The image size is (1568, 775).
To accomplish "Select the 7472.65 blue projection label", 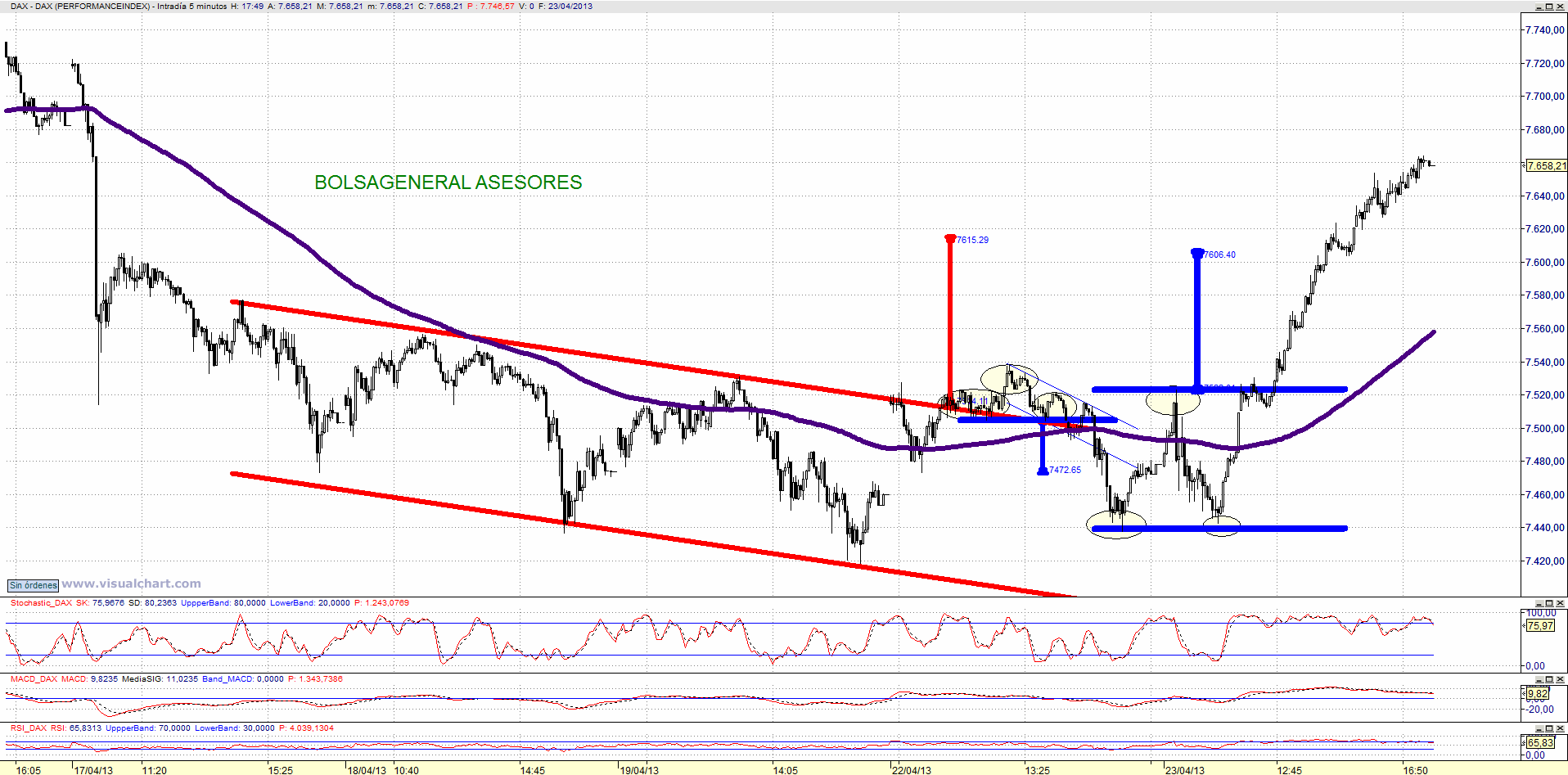I will 1065,470.
